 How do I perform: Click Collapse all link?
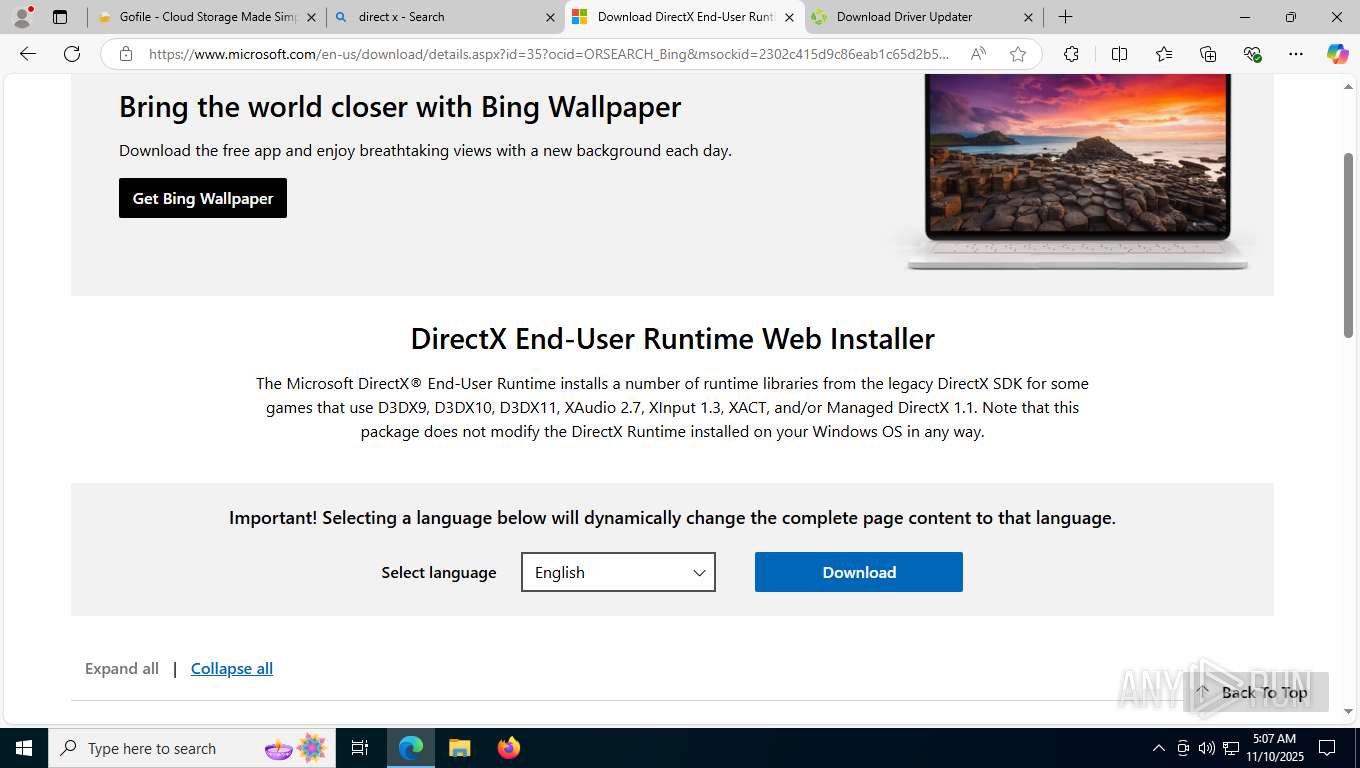[232, 668]
